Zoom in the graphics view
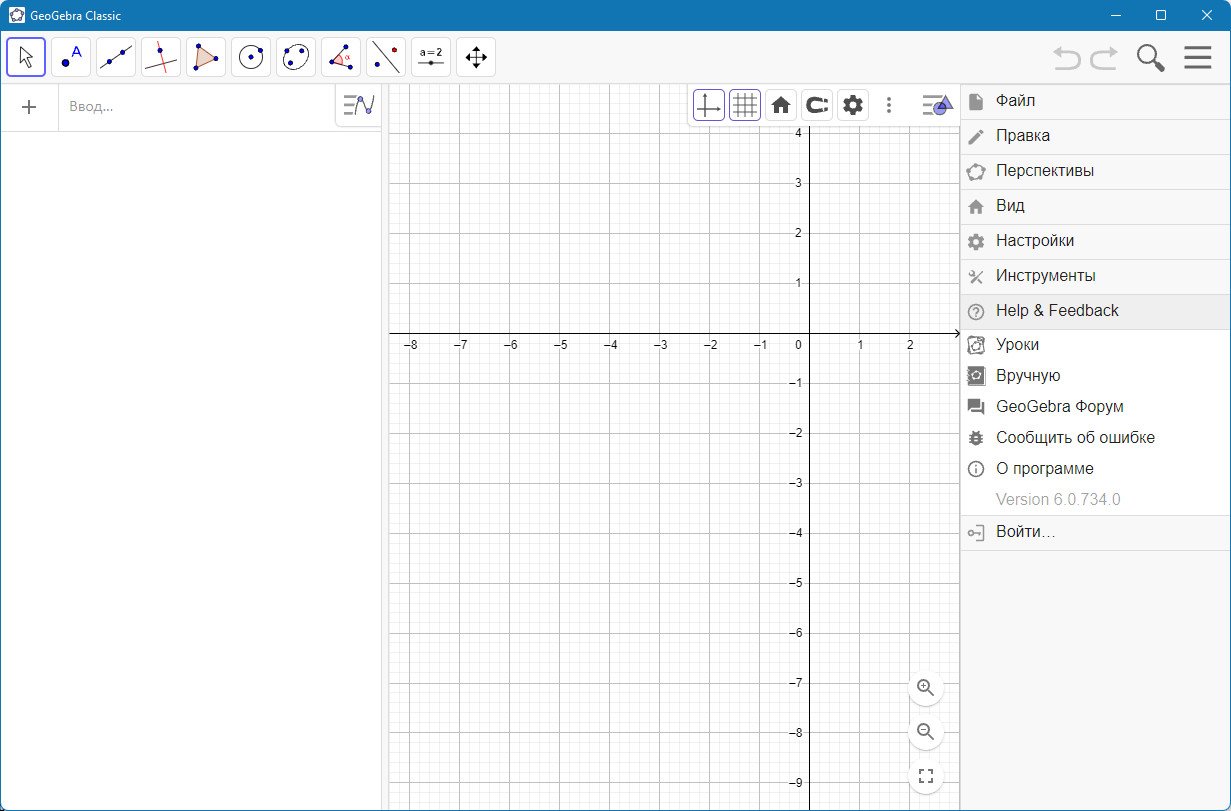This screenshot has height=811, width=1231. coord(926,688)
